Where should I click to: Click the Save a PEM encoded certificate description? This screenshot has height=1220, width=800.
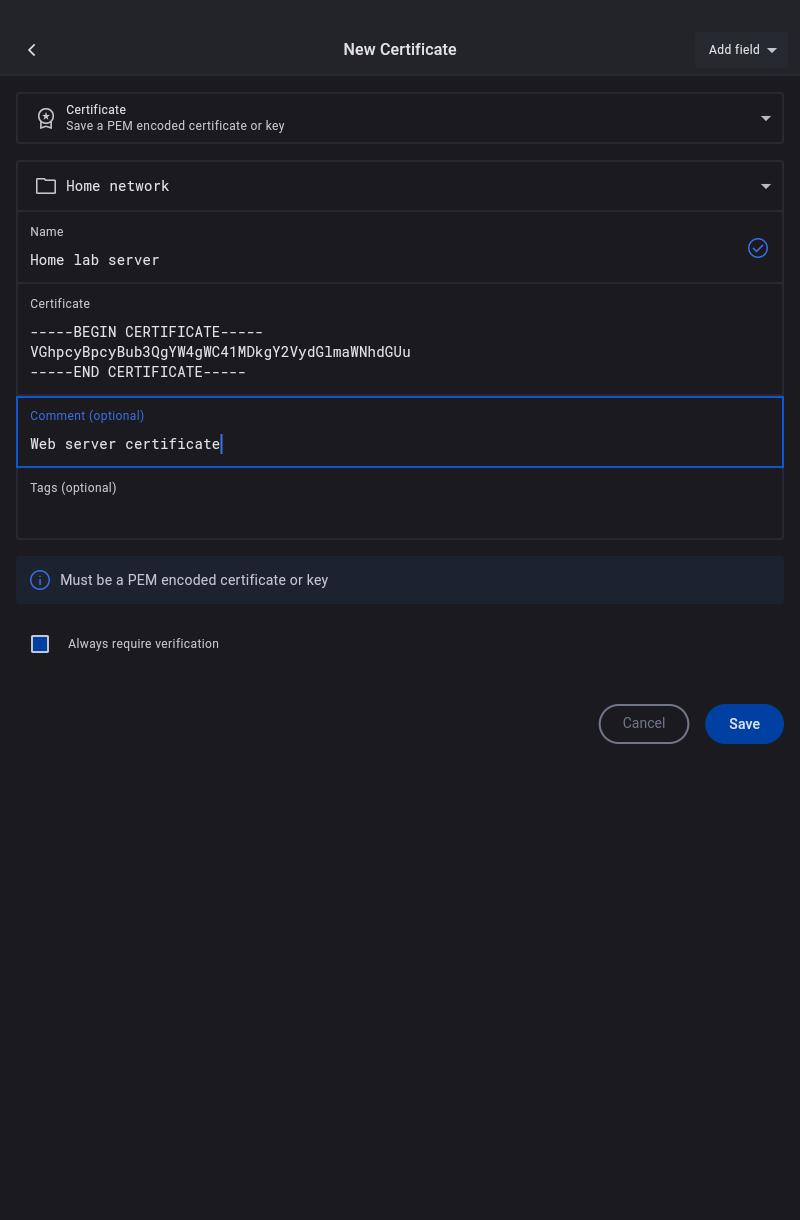tap(175, 126)
